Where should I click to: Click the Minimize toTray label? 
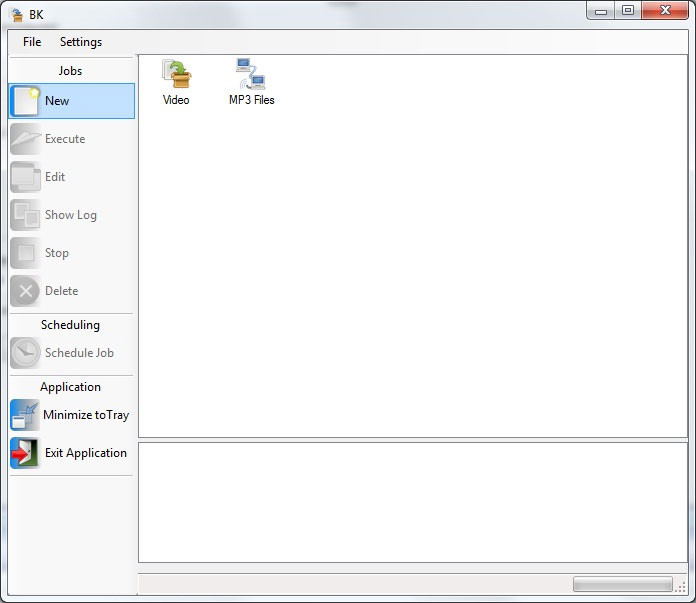[86, 415]
